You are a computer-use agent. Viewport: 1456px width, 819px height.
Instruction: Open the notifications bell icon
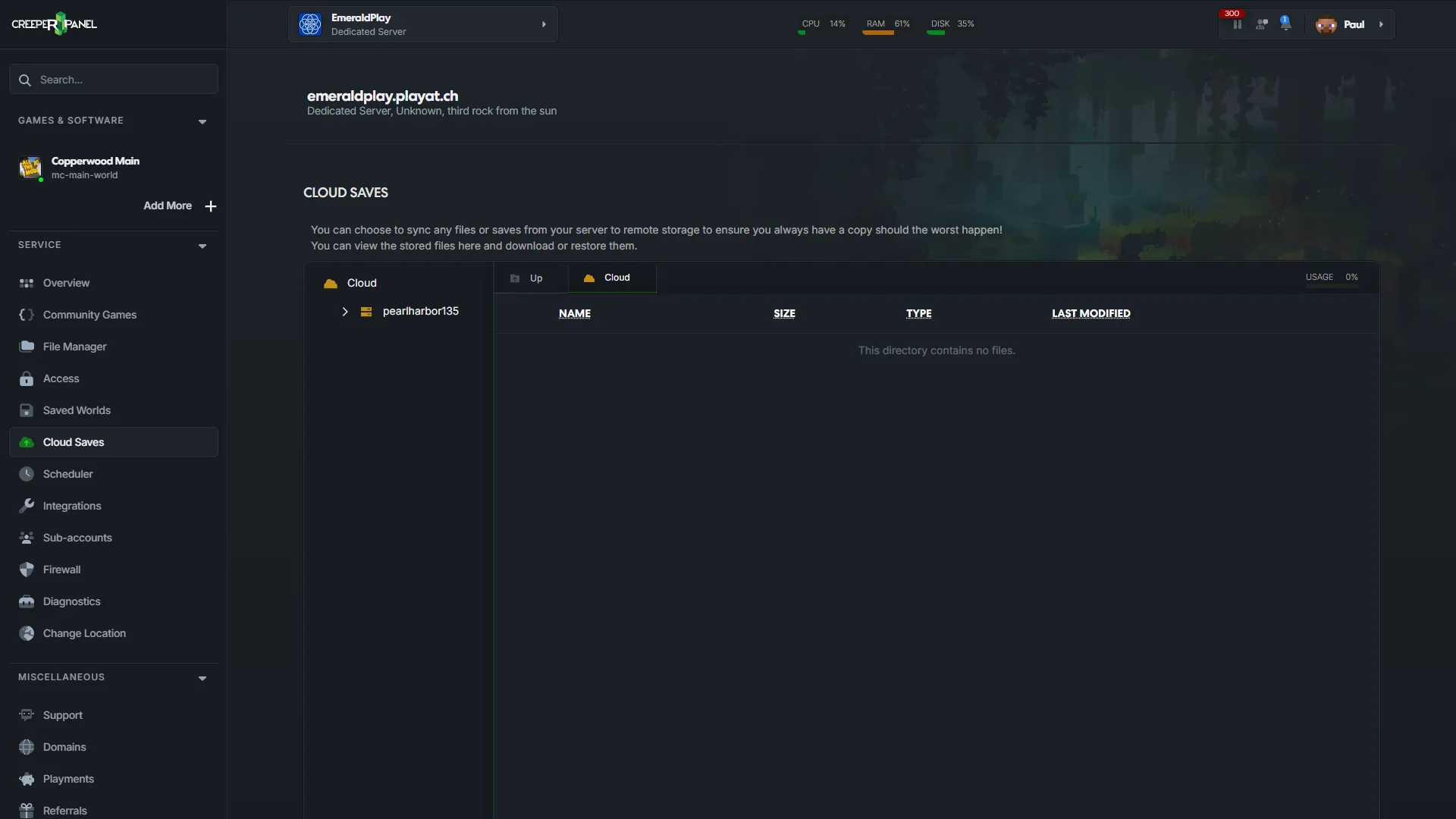(x=1285, y=24)
